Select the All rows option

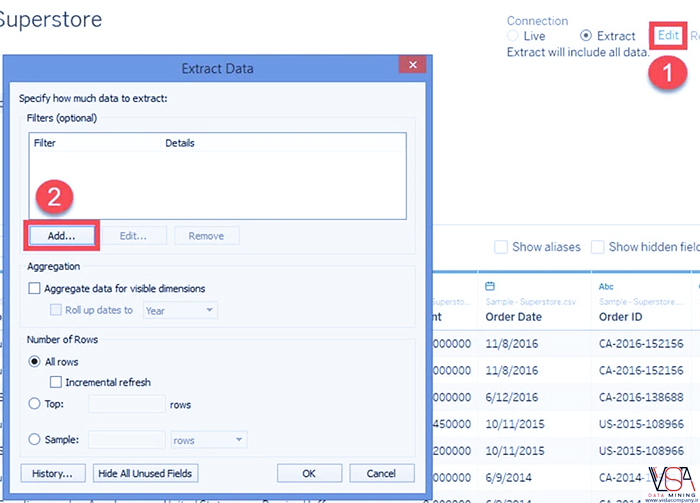[35, 362]
